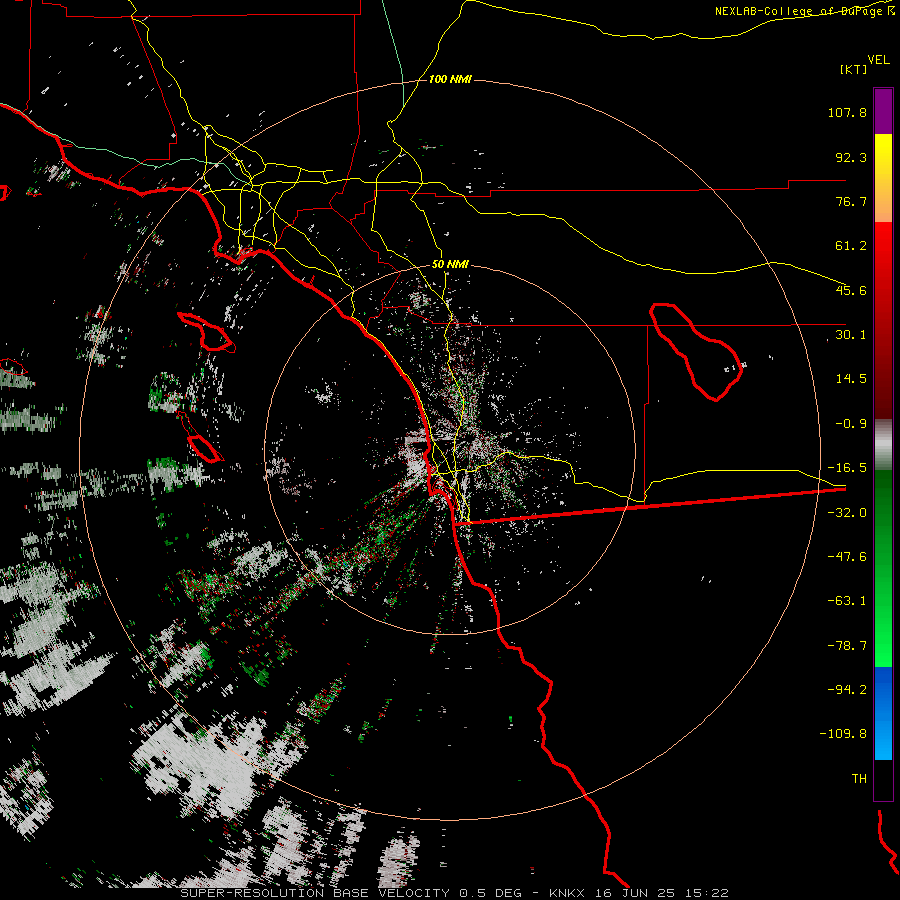
Task: Select the -109.8 legend value
Action: pos(843,734)
